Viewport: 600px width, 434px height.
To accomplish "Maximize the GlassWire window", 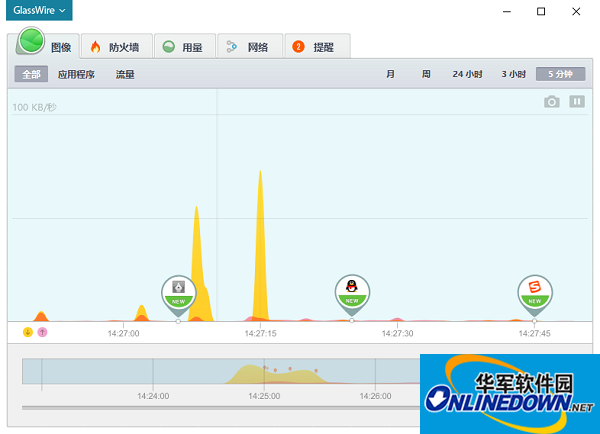I will pos(541,11).
